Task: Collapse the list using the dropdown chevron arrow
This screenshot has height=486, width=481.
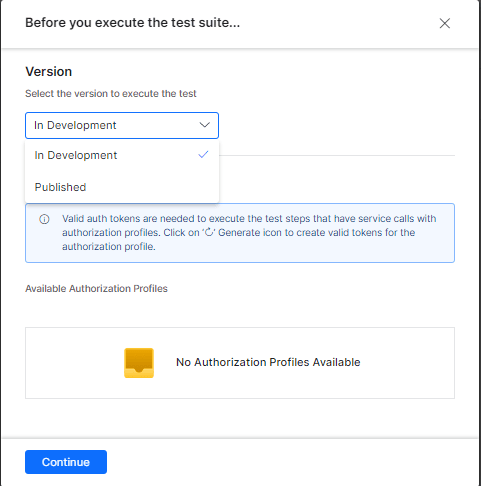Action: [x=204, y=125]
